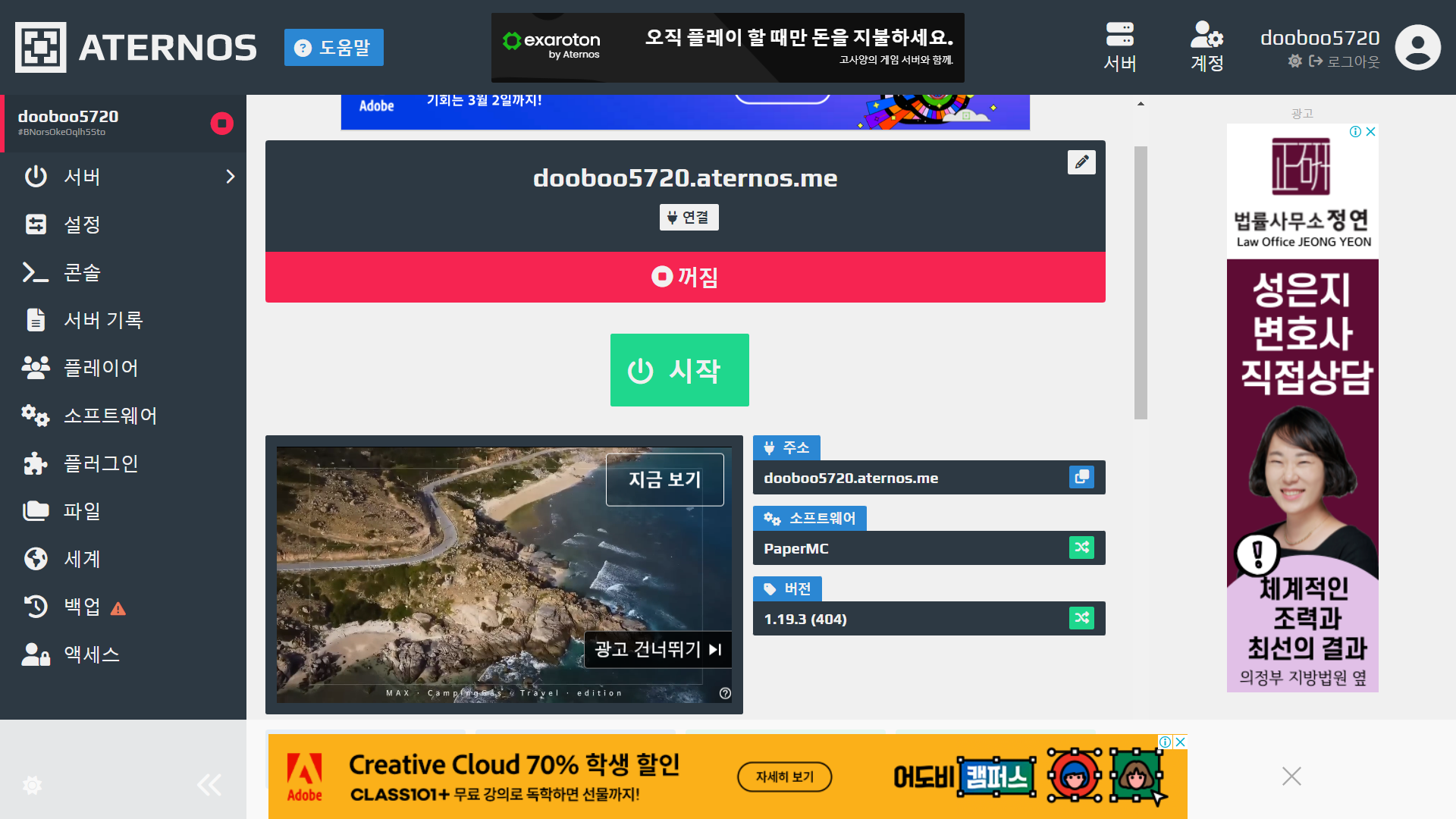Open the 플러그인 plugins page
The height and width of the screenshot is (819, 1456).
[x=100, y=463]
